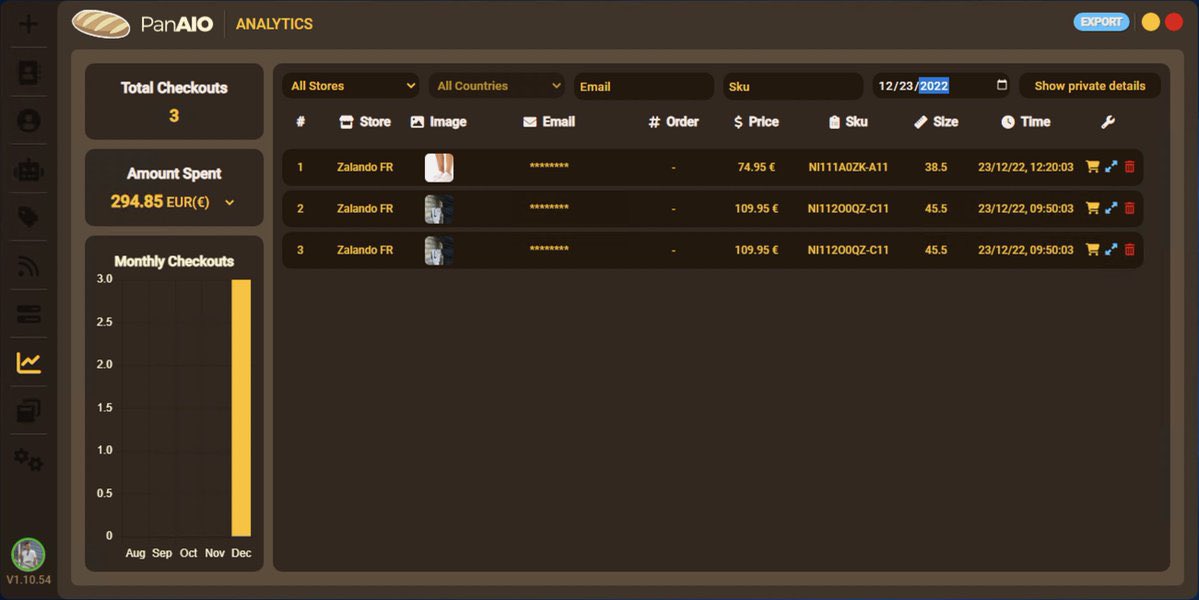
Task: Open the settings gears icon in the sidebar
Action: [x=28, y=459]
